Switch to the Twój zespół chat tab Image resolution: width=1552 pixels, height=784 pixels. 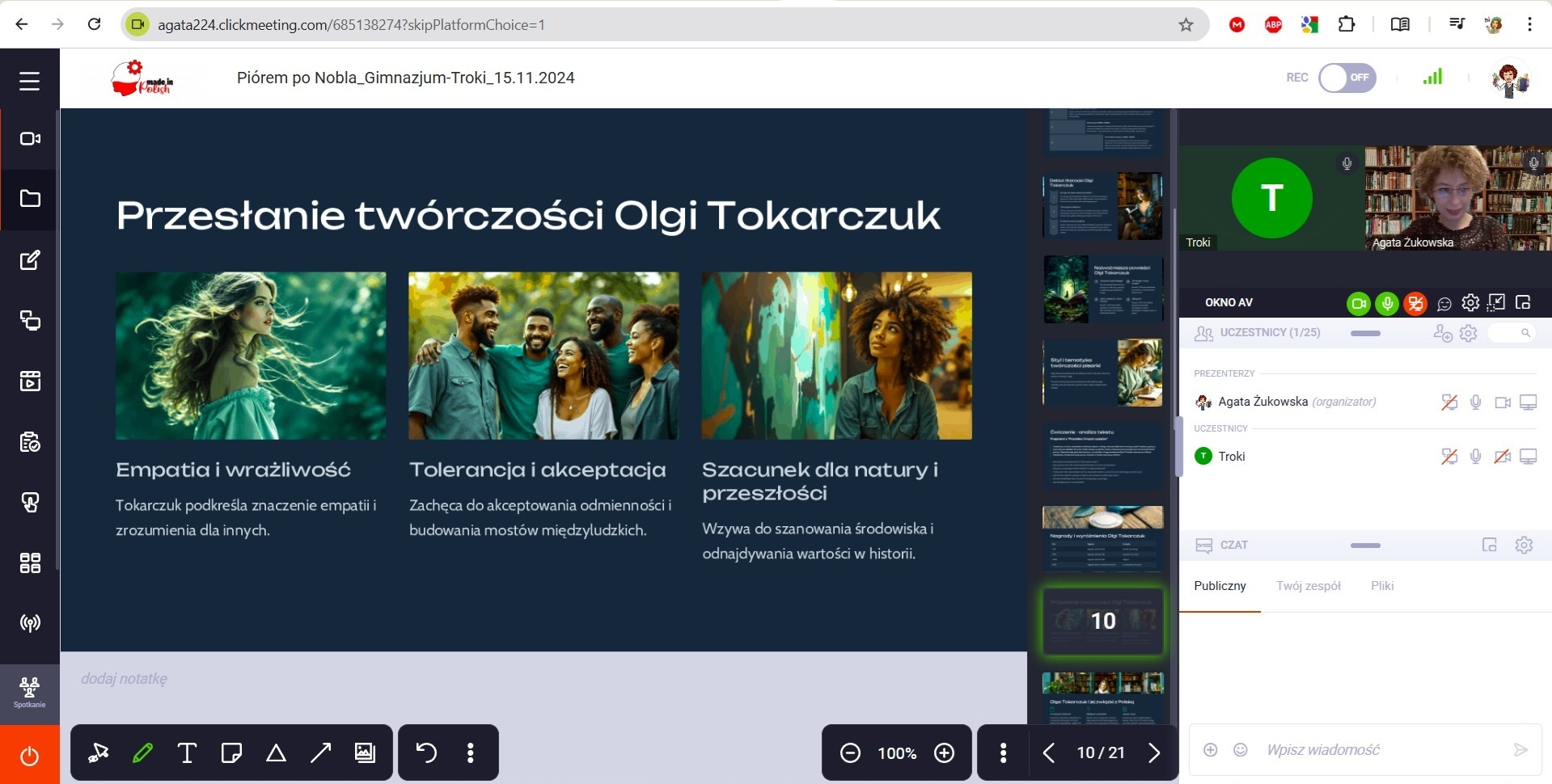pyautogui.click(x=1308, y=586)
